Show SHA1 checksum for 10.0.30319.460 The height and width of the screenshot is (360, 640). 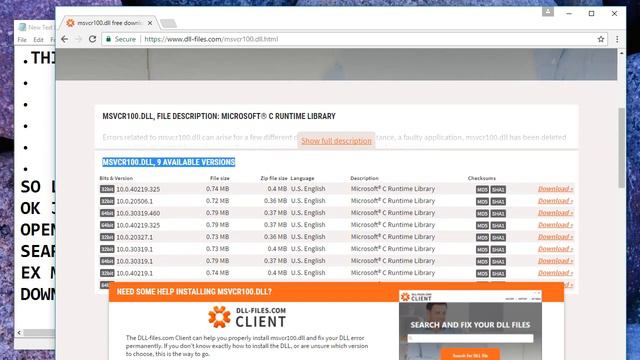[498, 213]
